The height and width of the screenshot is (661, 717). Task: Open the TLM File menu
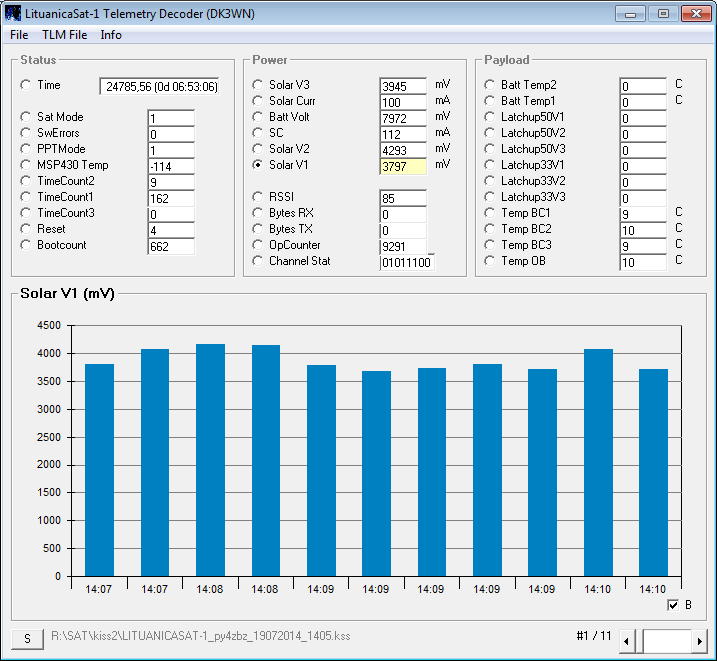[64, 35]
